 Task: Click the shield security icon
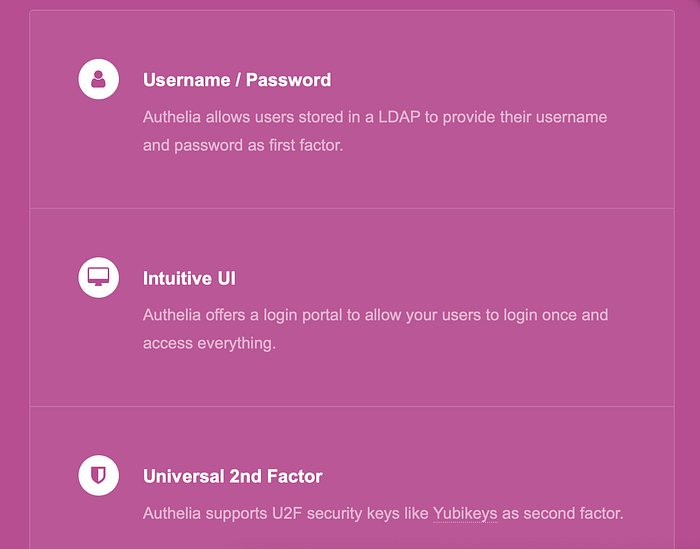[x=99, y=475]
